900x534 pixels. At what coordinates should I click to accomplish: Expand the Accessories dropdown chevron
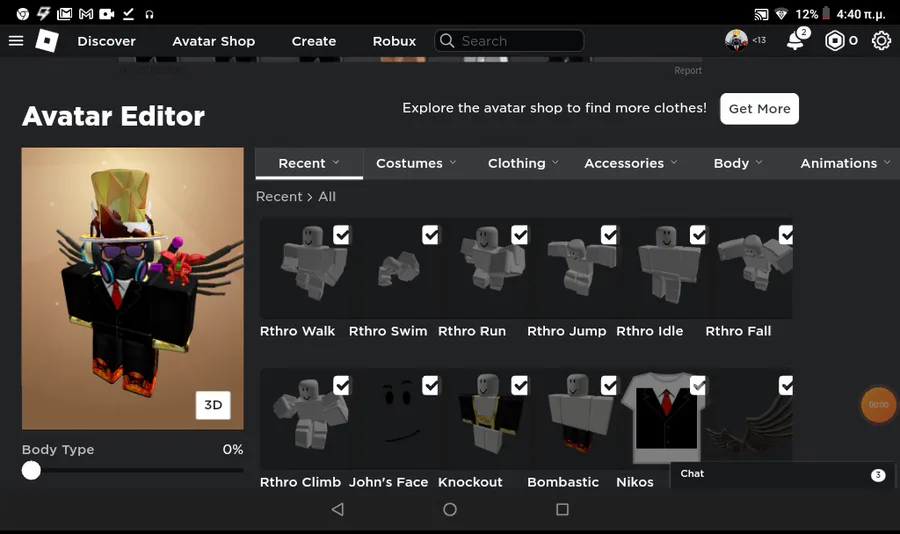tap(674, 162)
